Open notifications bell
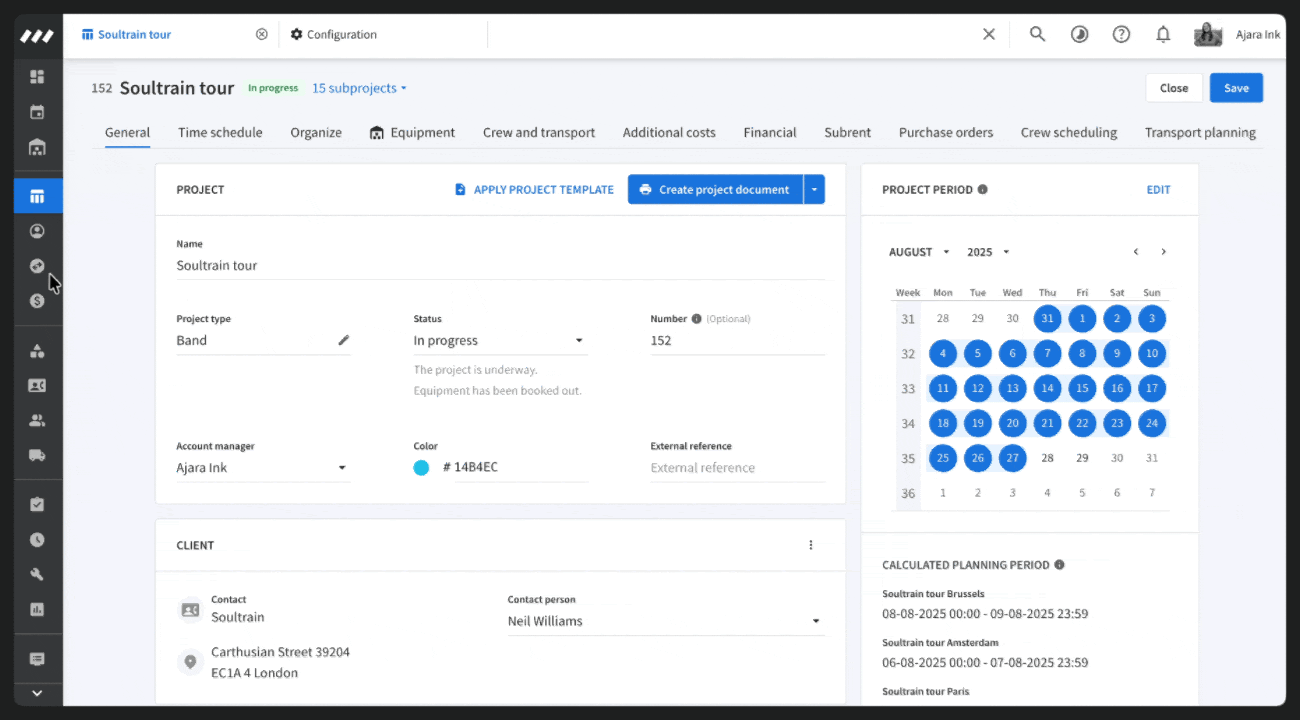Screen dimensions: 1300x720 (x=1163, y=34)
